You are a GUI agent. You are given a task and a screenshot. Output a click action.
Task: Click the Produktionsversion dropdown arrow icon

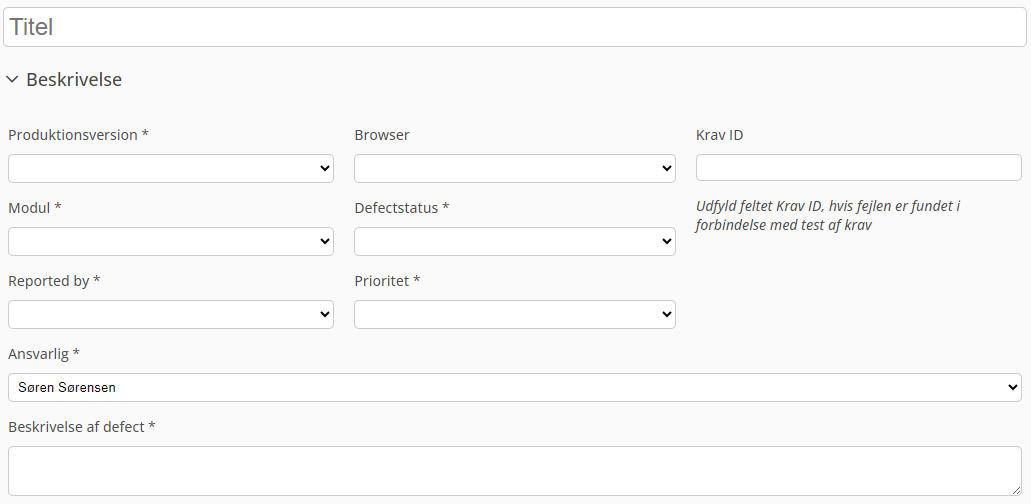click(324, 169)
